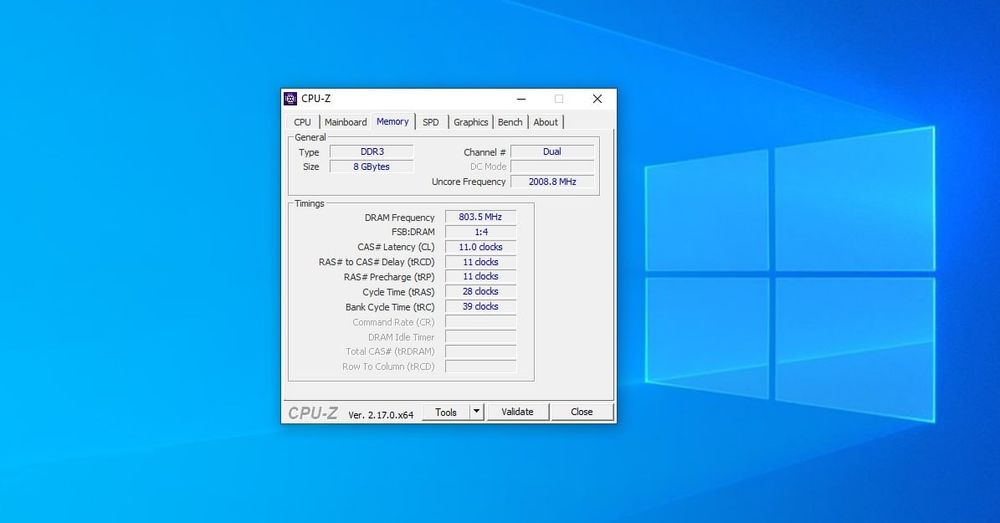Screen dimensions: 1000x523
Task: Switch to the Bench tab
Action: tap(510, 122)
